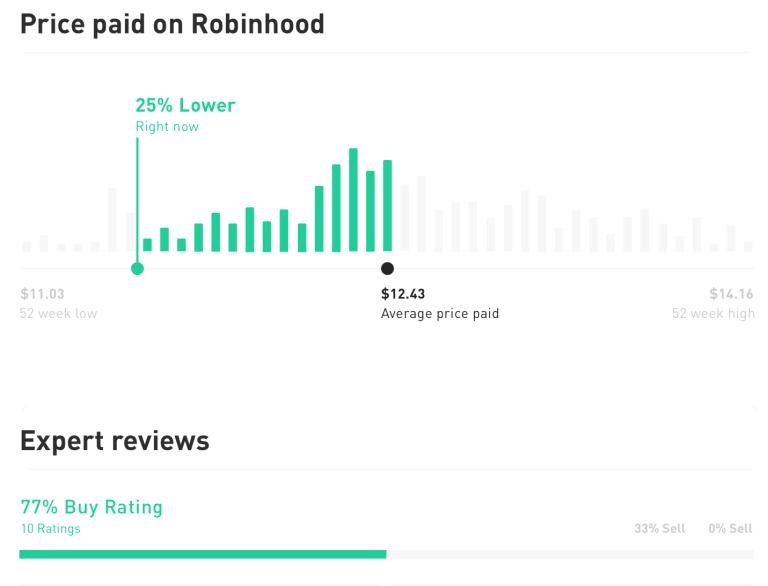Click the black average price dot

[388, 268]
